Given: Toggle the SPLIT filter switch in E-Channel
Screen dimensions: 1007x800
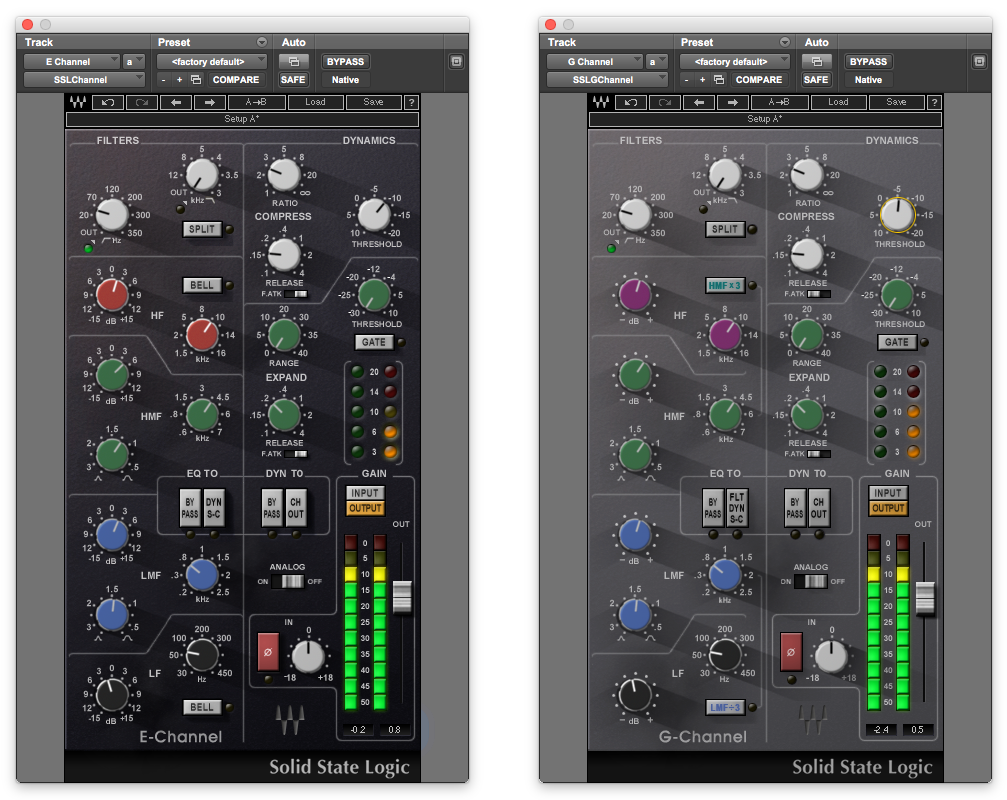Looking at the screenshot, I should pos(202,229).
